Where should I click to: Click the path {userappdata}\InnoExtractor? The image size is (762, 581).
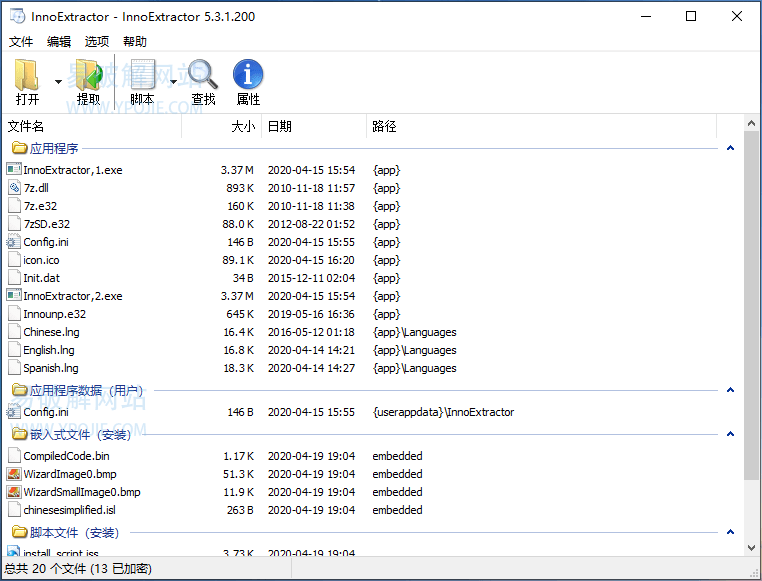[x=443, y=412]
